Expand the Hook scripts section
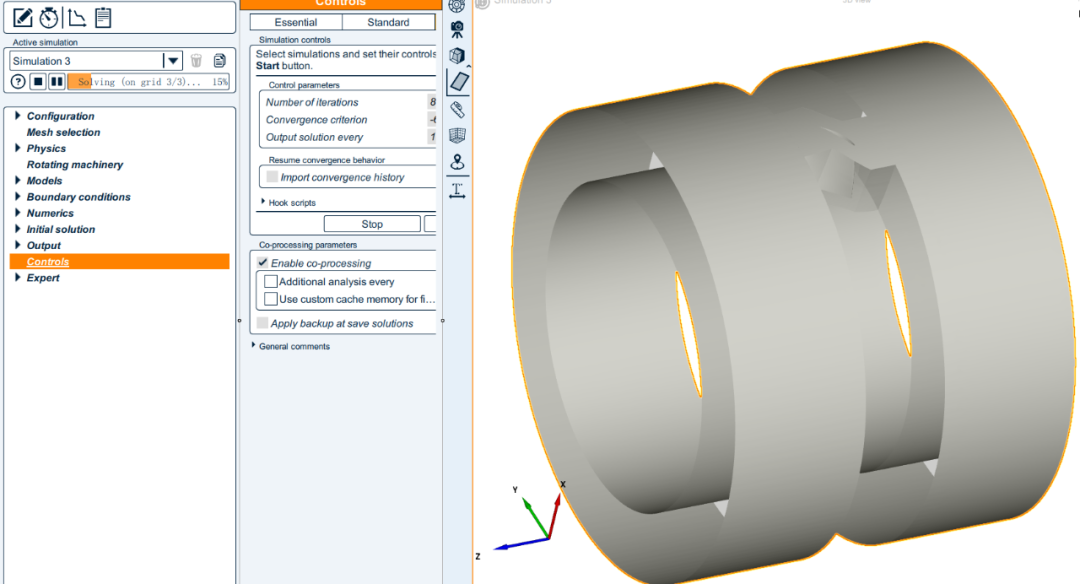This screenshot has height=584, width=1080. [263, 202]
